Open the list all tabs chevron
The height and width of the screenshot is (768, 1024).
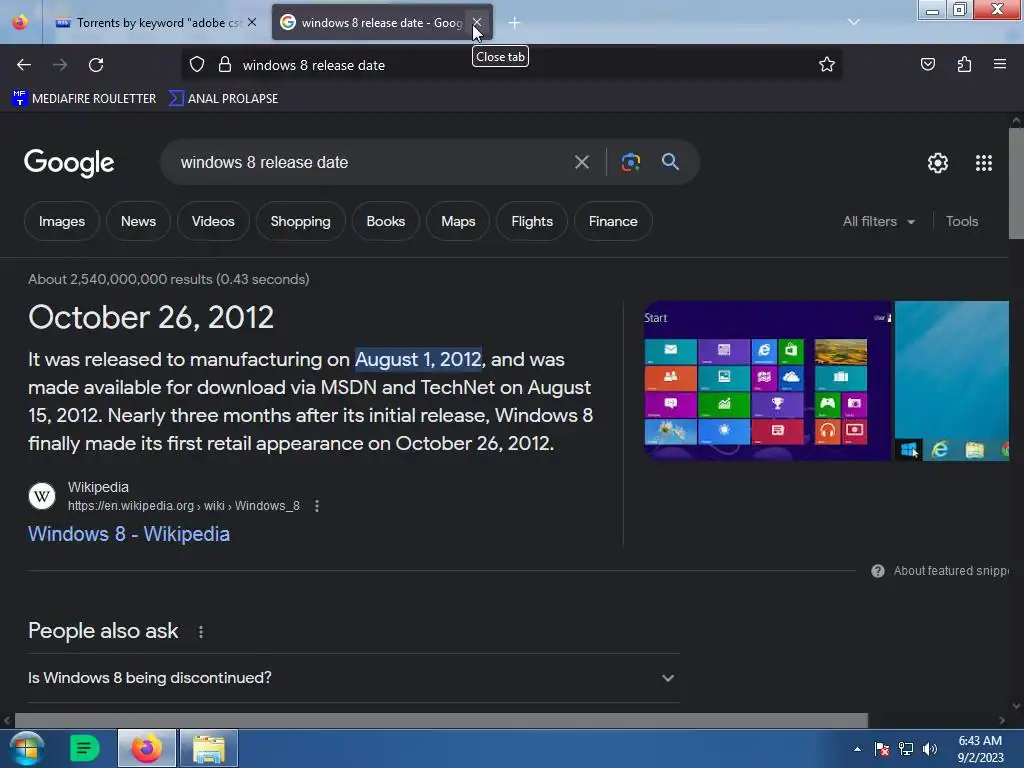click(854, 22)
